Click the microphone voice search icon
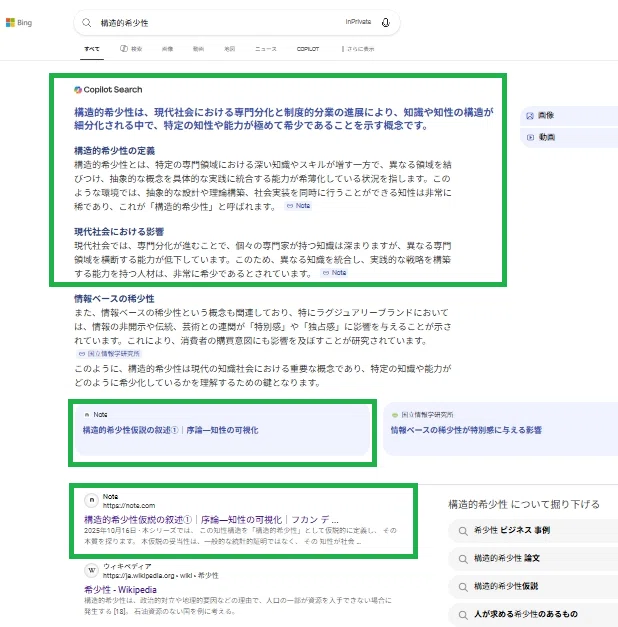The width and height of the screenshot is (618, 627). point(386,22)
